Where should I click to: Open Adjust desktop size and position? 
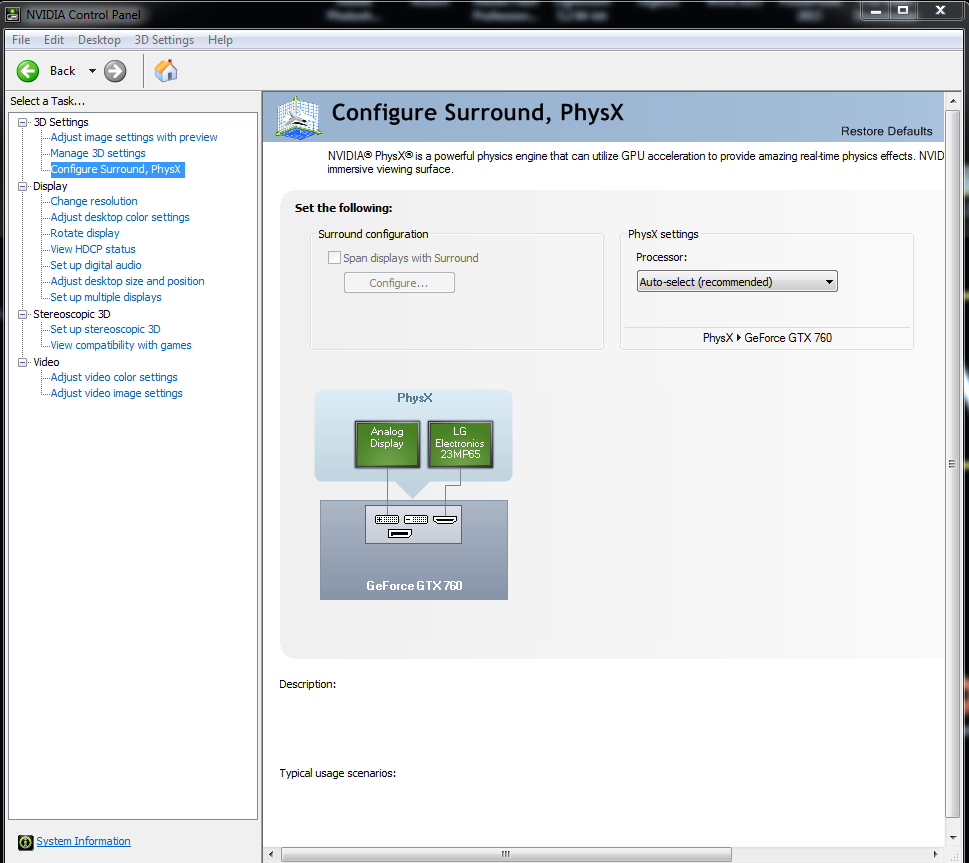[127, 281]
